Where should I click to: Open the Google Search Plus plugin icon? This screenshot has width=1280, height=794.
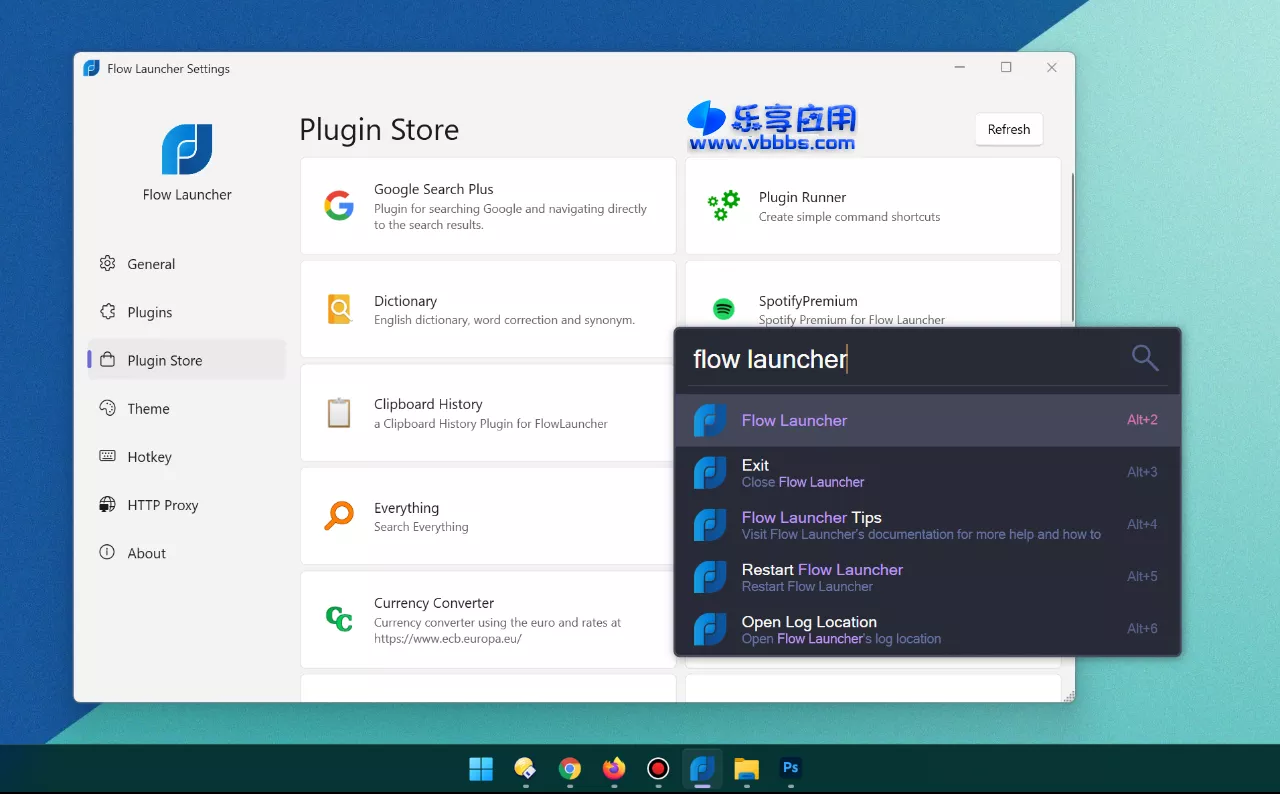click(339, 206)
